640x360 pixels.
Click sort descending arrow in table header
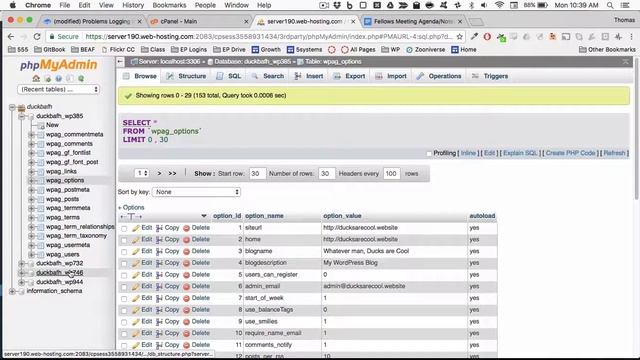tap(204, 216)
